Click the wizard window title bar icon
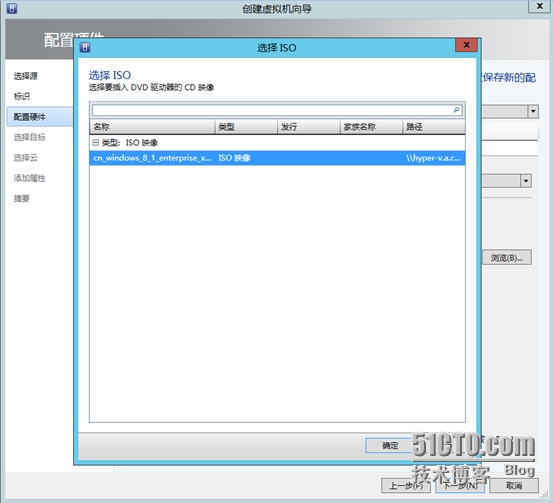554x503 pixels. [12, 8]
